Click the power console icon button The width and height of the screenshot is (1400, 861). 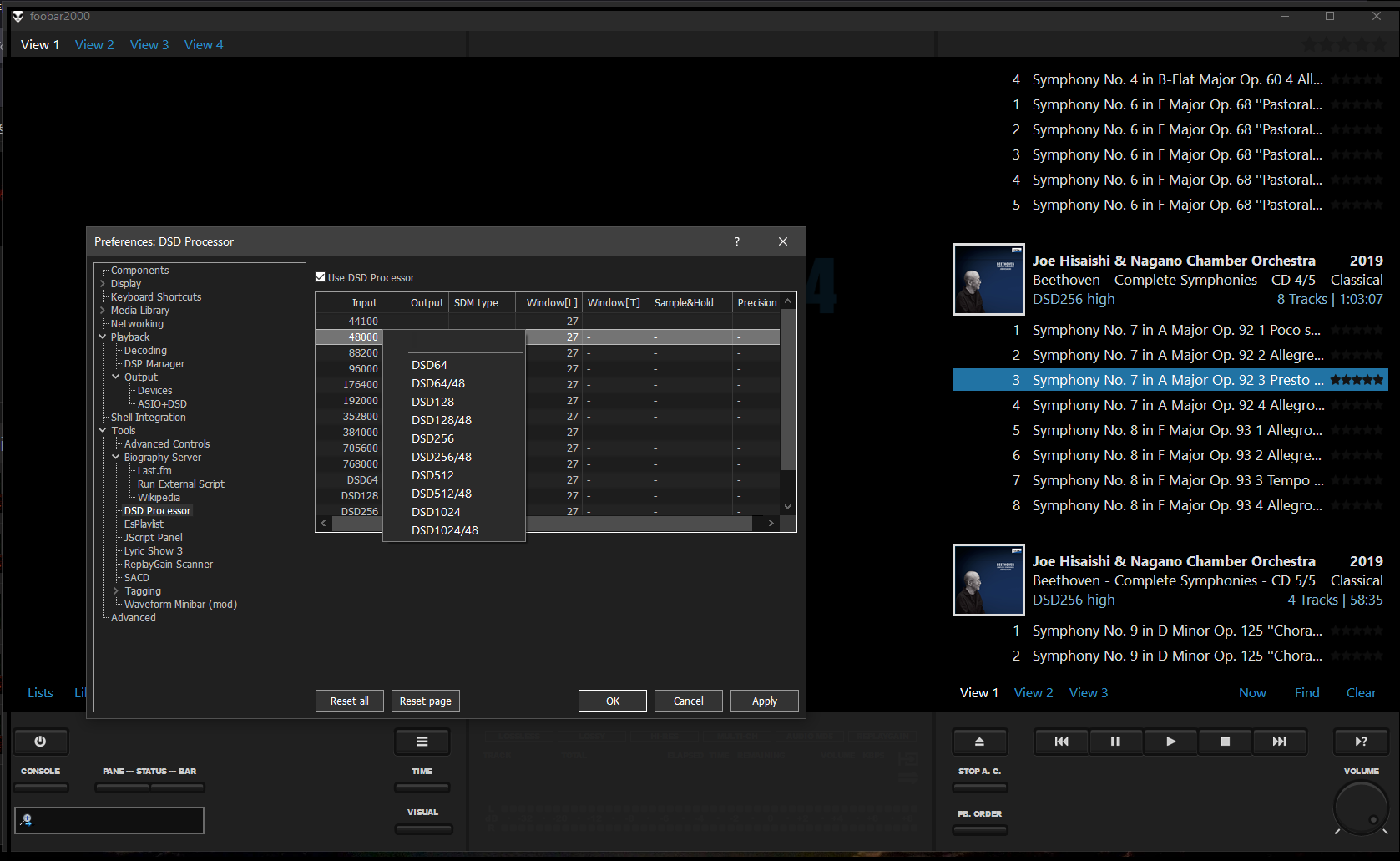40,742
